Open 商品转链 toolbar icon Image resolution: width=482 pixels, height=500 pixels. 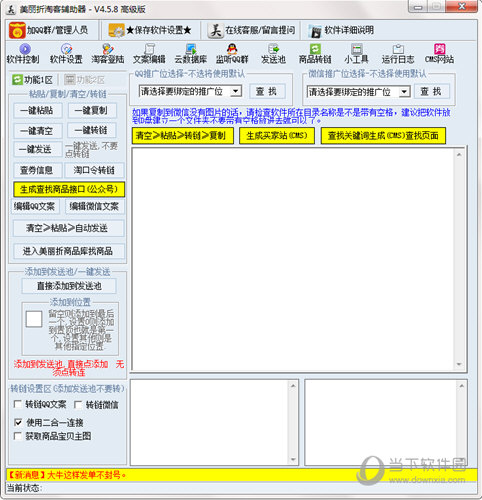[x=315, y=50]
